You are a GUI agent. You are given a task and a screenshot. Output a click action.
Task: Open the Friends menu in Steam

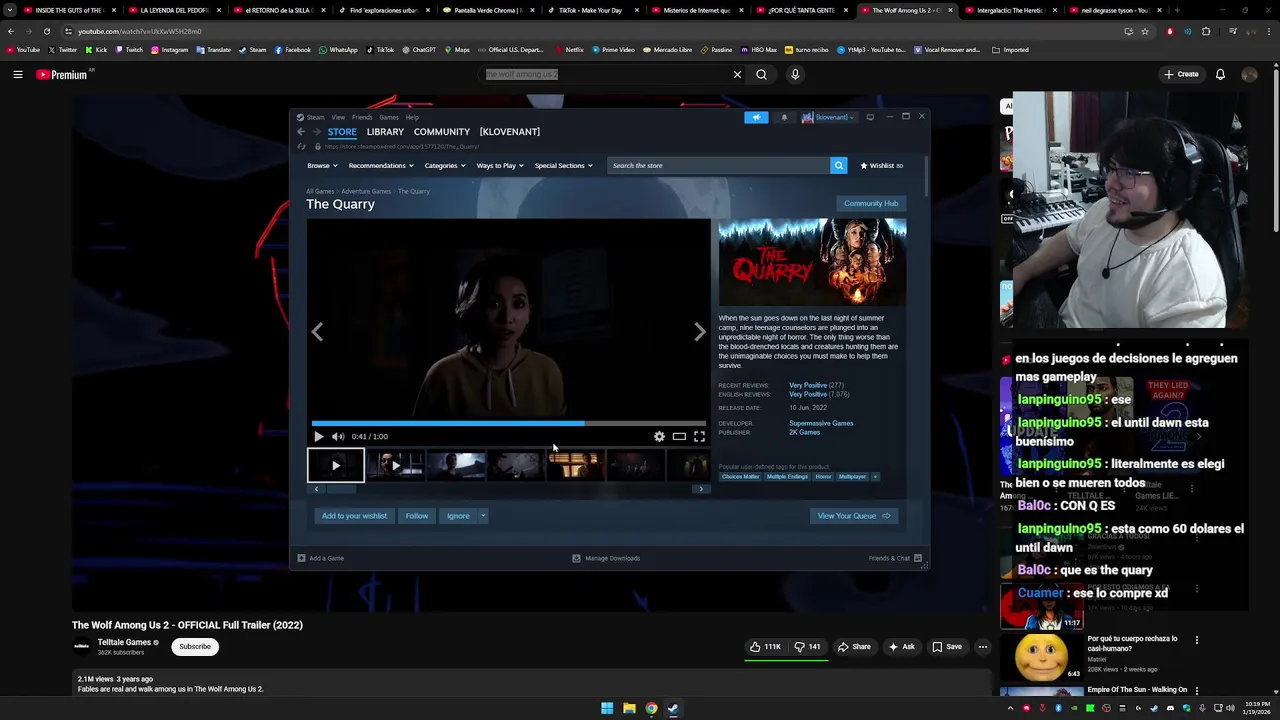362,117
